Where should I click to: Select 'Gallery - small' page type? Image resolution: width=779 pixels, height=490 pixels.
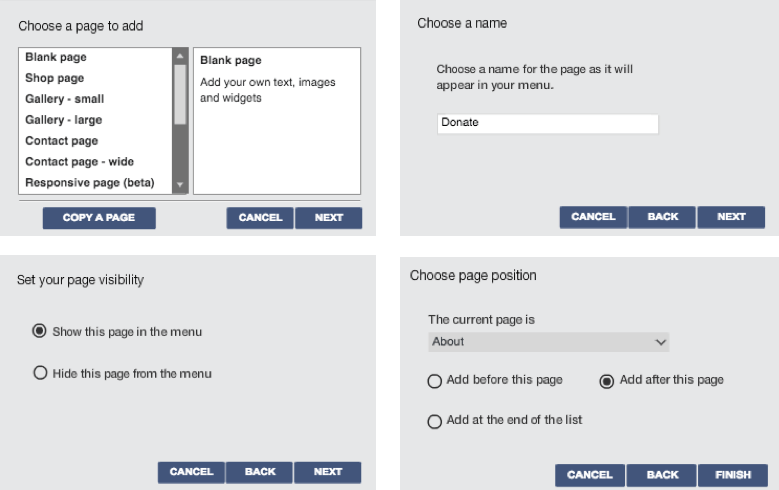pos(64,99)
